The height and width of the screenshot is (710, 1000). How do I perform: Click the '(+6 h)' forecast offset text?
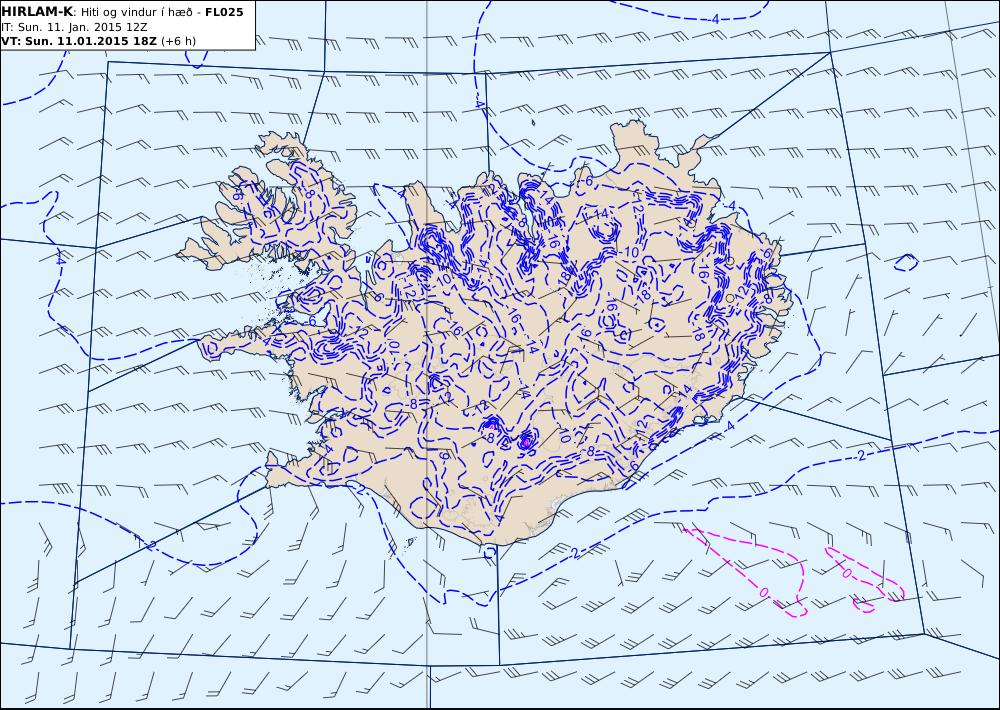point(179,41)
